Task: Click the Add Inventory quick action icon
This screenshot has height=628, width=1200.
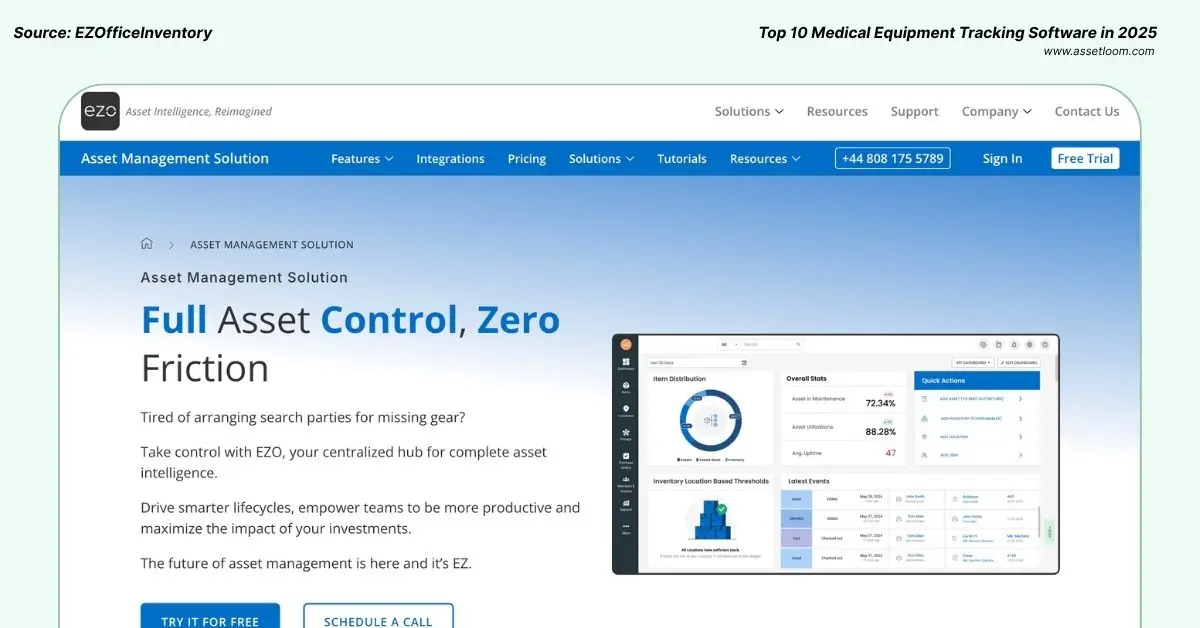Action: pyautogui.click(x=924, y=419)
